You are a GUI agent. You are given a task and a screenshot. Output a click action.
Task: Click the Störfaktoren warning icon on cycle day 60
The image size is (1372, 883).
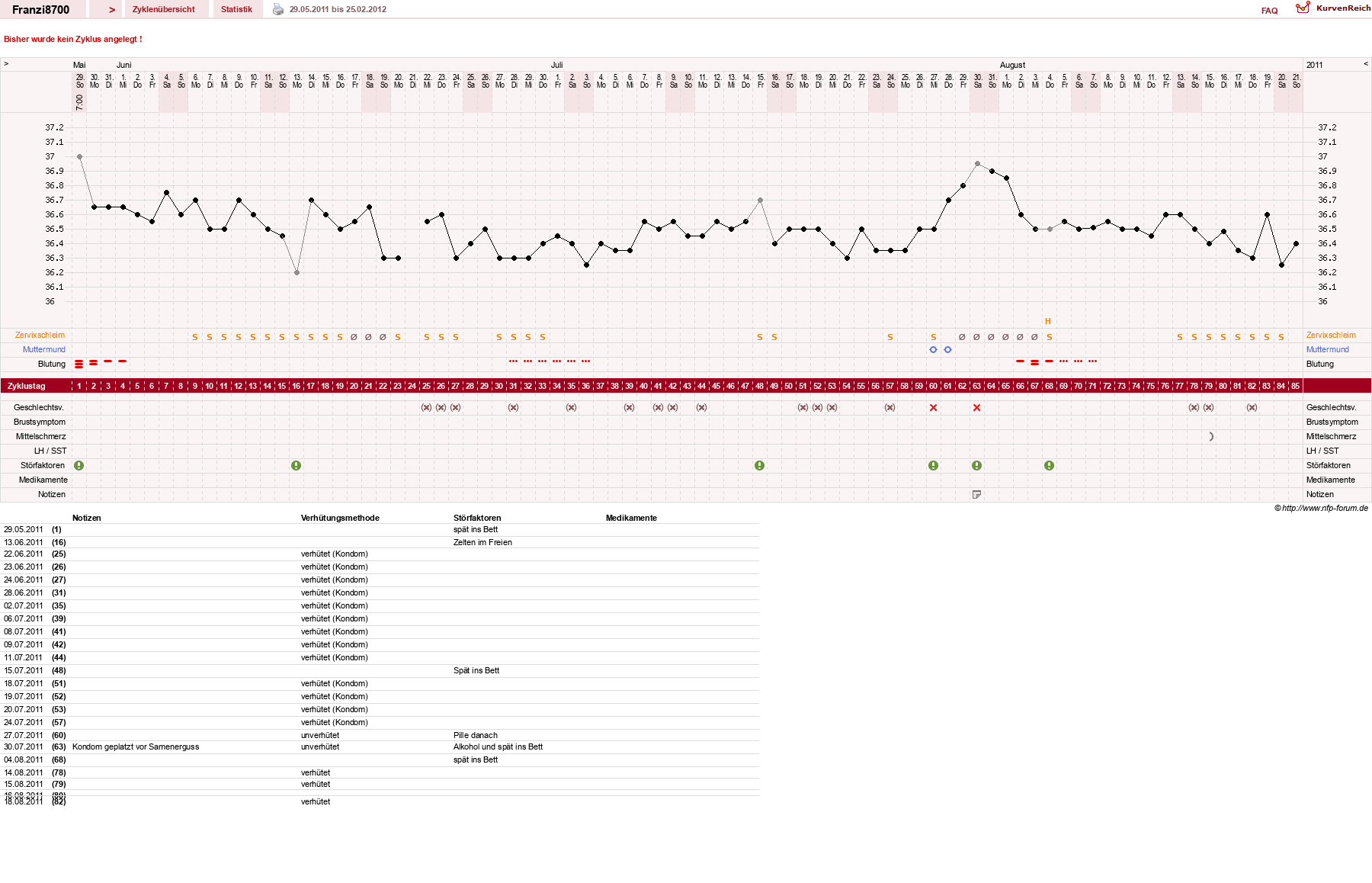click(933, 465)
